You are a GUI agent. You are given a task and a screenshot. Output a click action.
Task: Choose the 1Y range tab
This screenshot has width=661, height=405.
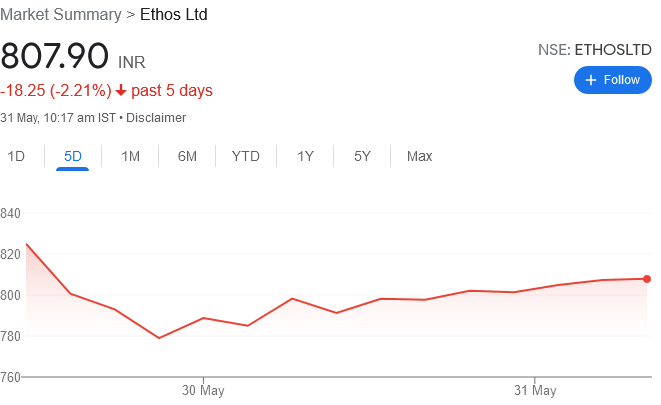click(x=305, y=156)
